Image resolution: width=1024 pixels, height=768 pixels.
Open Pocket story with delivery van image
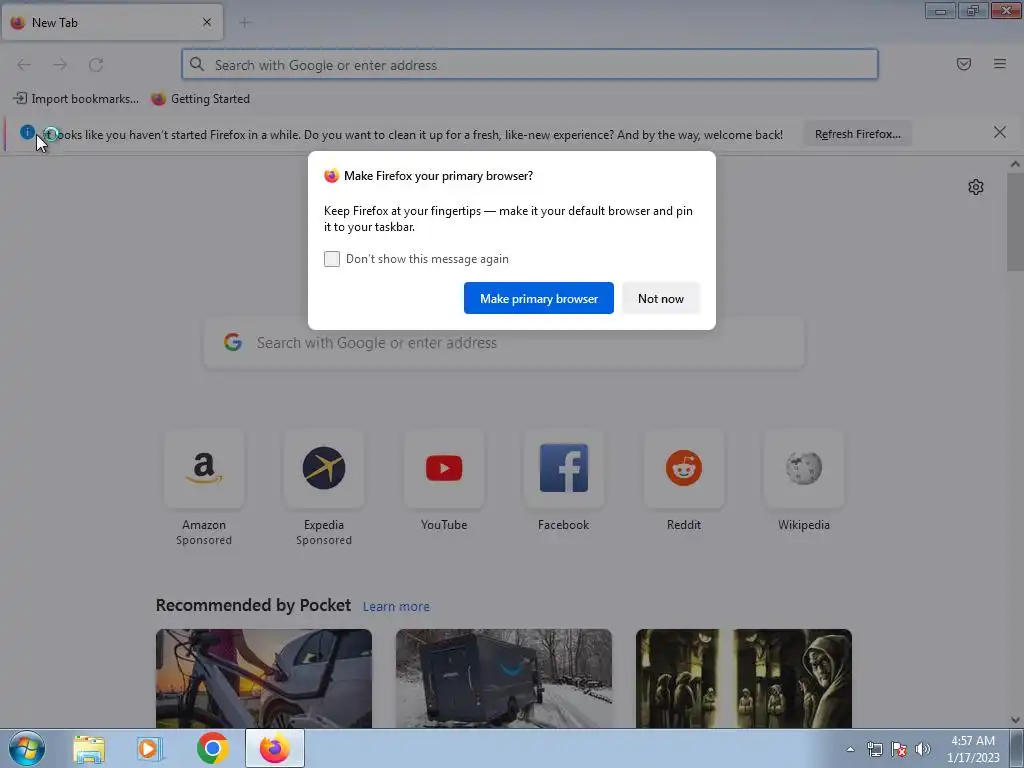(x=504, y=679)
